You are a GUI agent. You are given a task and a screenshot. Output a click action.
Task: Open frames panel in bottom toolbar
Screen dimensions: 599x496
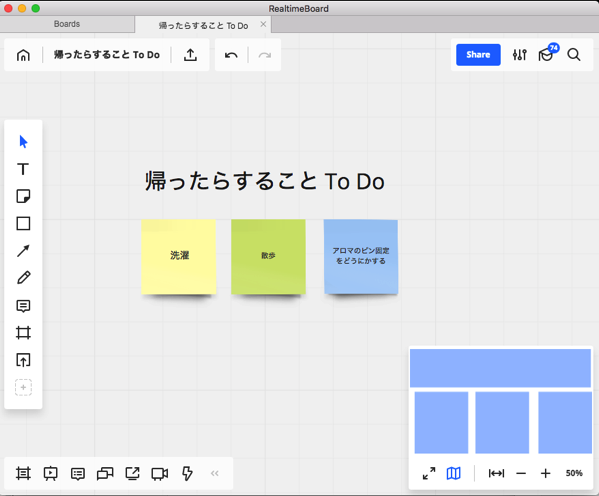coord(23,473)
